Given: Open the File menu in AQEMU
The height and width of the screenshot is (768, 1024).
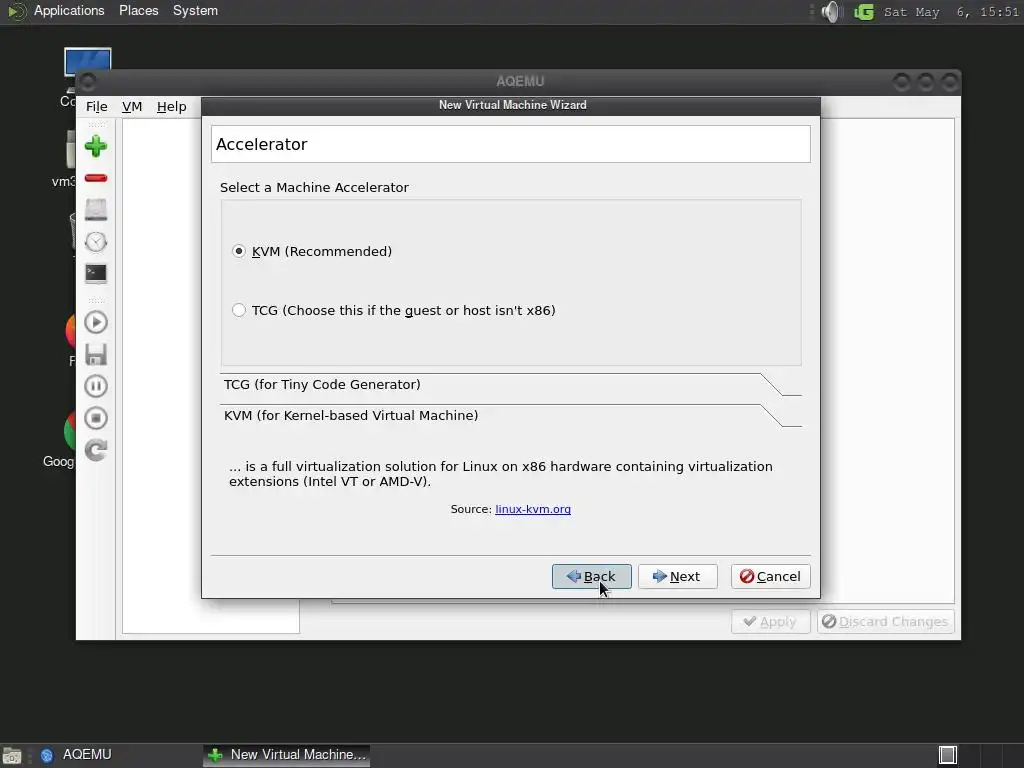Looking at the screenshot, I should tap(97, 106).
